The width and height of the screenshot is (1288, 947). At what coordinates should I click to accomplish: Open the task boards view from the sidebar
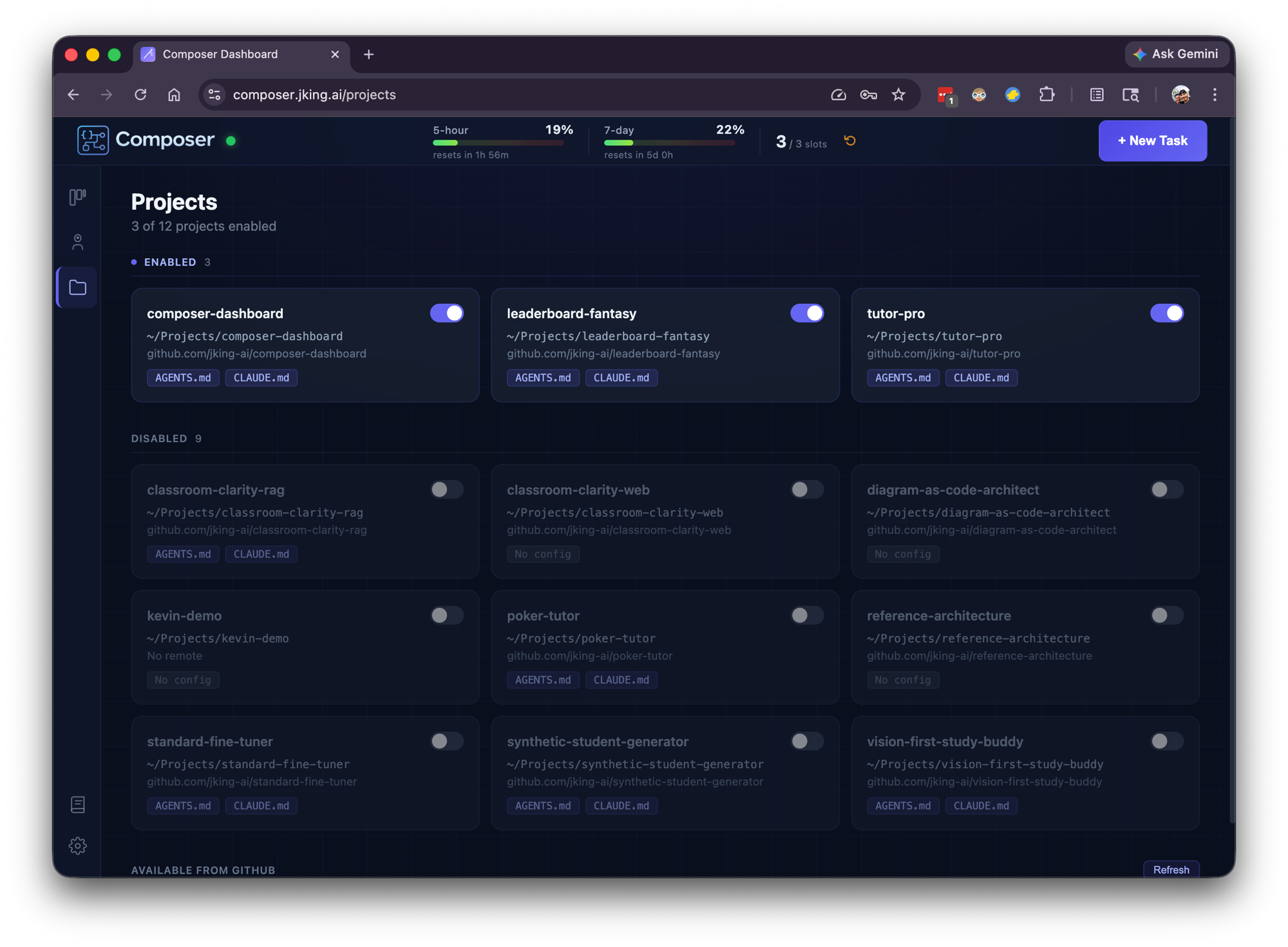click(77, 196)
